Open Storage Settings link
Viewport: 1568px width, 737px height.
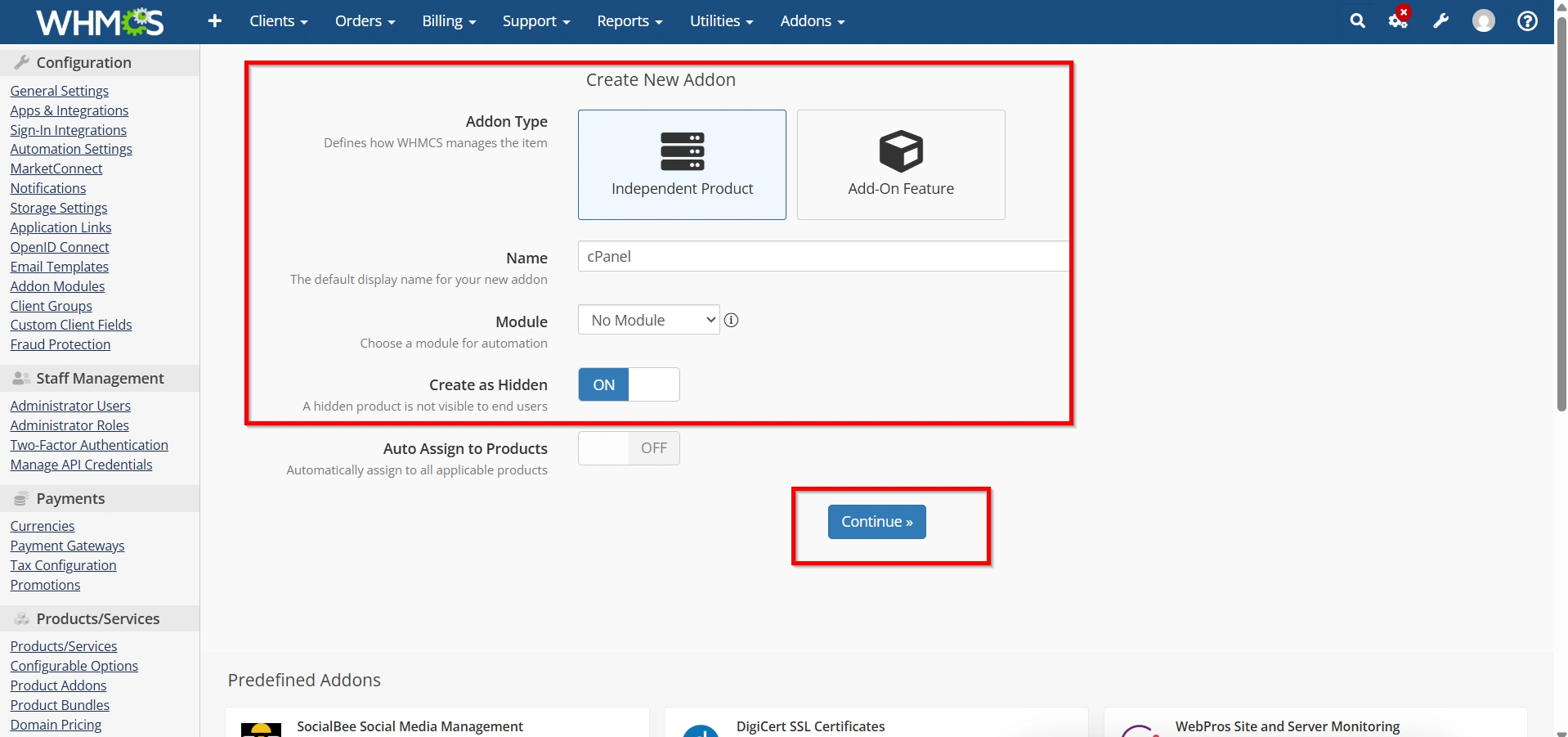59,208
